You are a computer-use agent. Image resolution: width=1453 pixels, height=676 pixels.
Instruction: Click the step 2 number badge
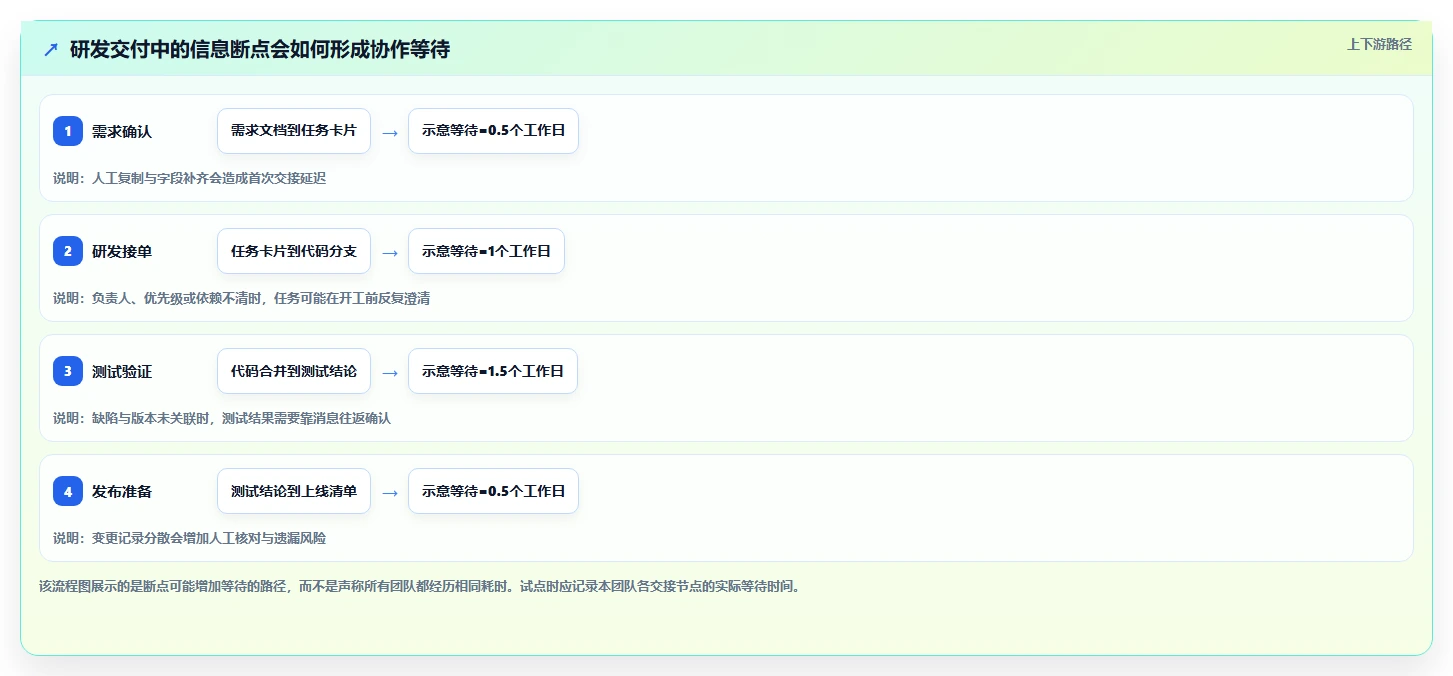point(68,251)
